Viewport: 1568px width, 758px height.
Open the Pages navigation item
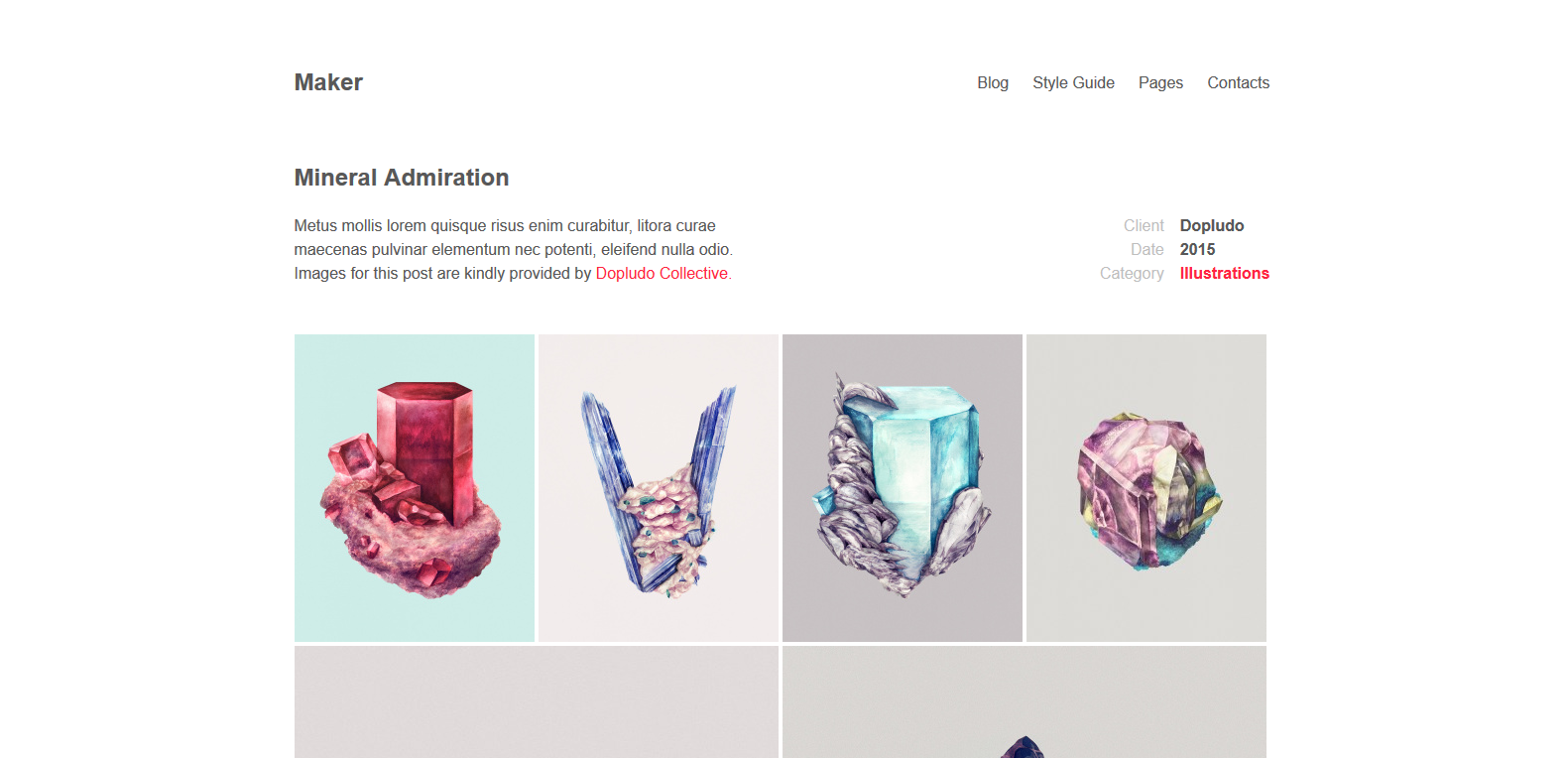pyautogui.click(x=1160, y=82)
